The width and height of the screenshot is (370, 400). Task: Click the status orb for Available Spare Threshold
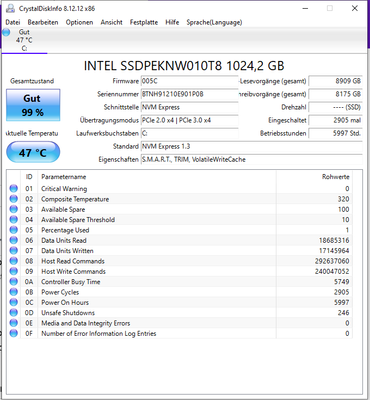14,220
